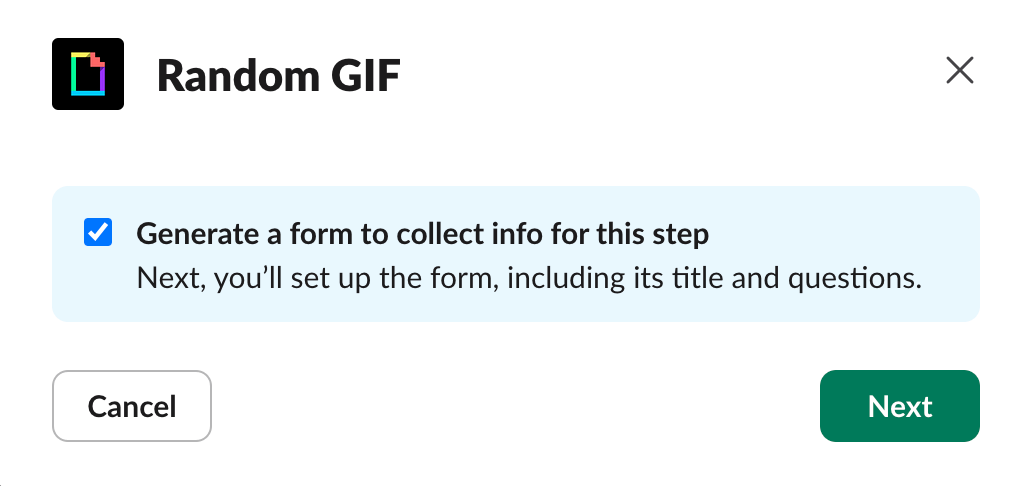Click the word 'GIF' in the dialog heading
1030x486 pixels.
click(365, 75)
